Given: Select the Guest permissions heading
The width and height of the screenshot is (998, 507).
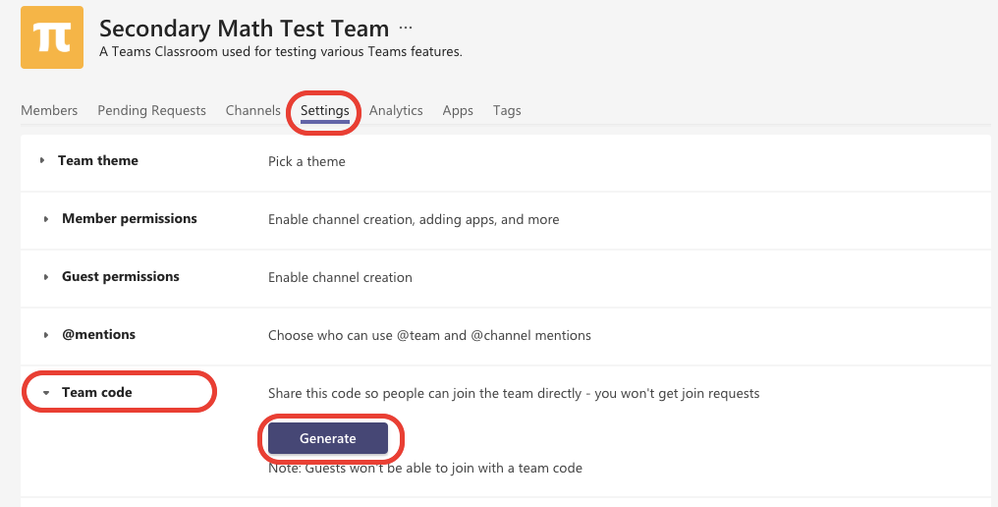Looking at the screenshot, I should [120, 277].
